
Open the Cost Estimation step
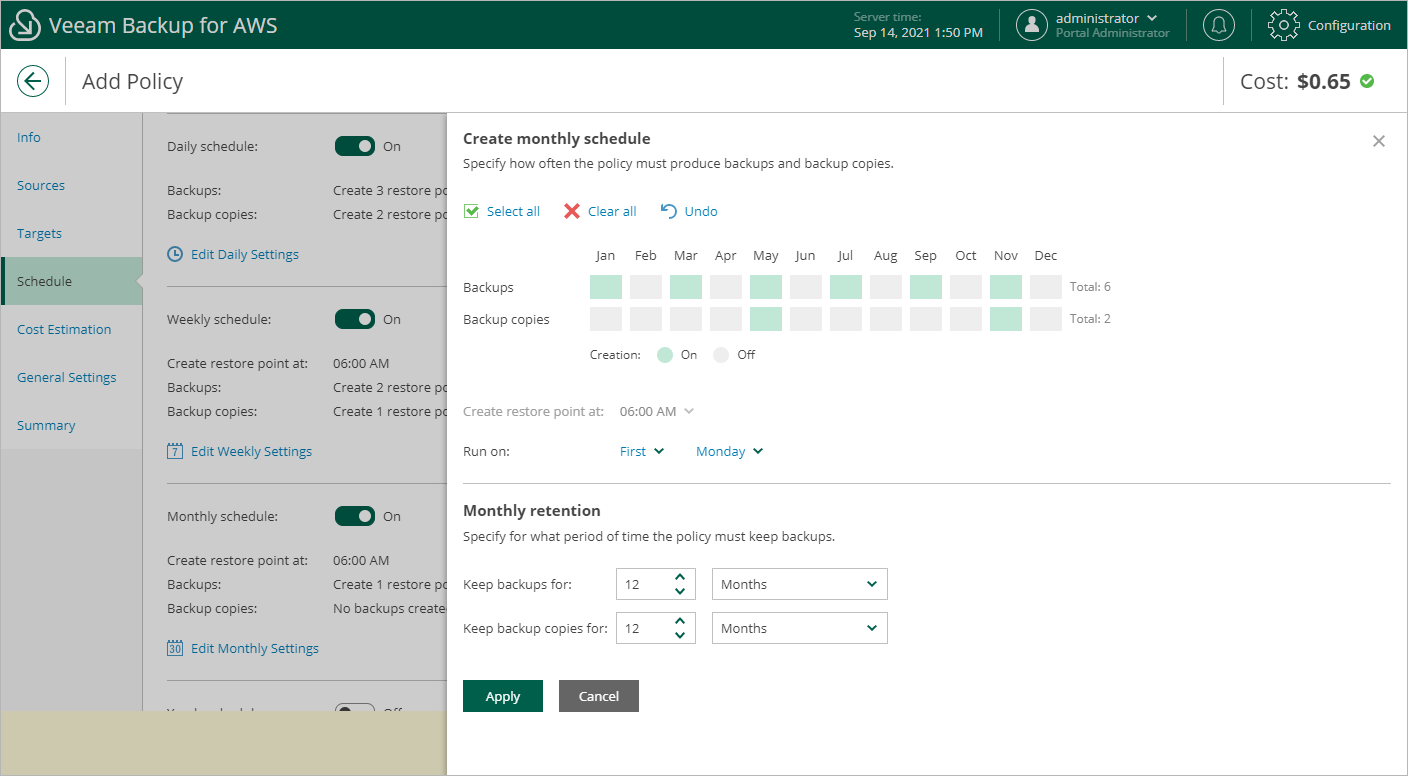coord(64,329)
